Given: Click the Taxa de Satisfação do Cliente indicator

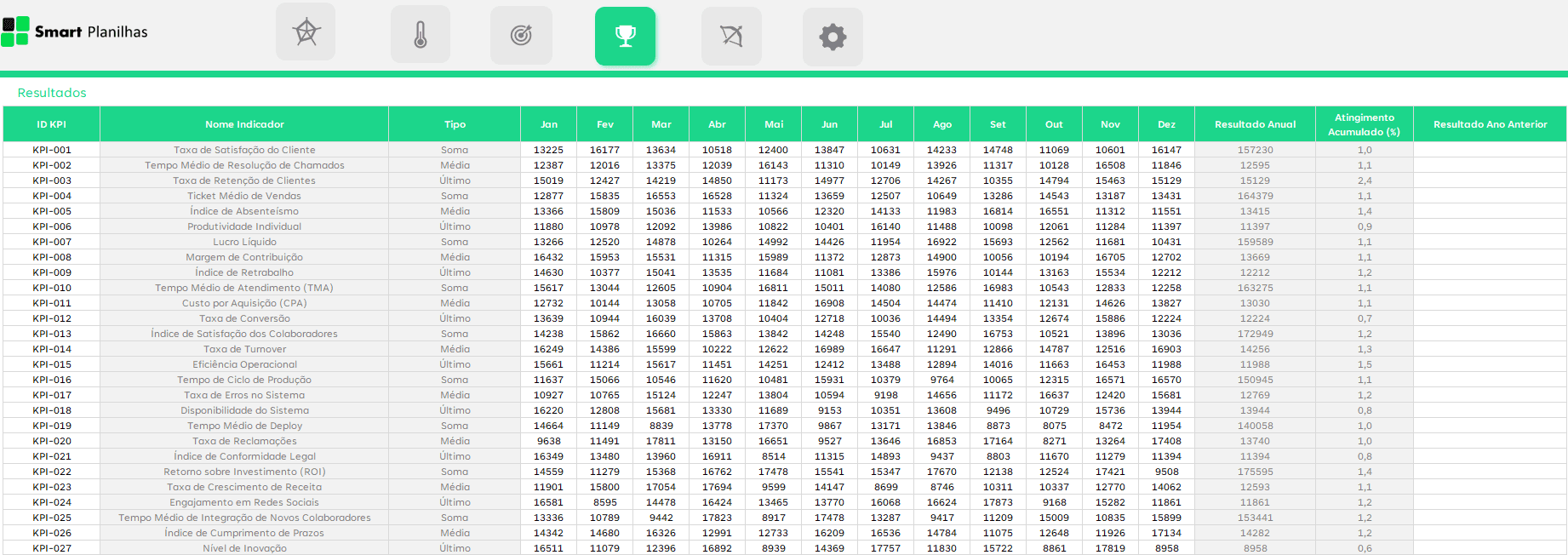Looking at the screenshot, I should click(x=244, y=150).
